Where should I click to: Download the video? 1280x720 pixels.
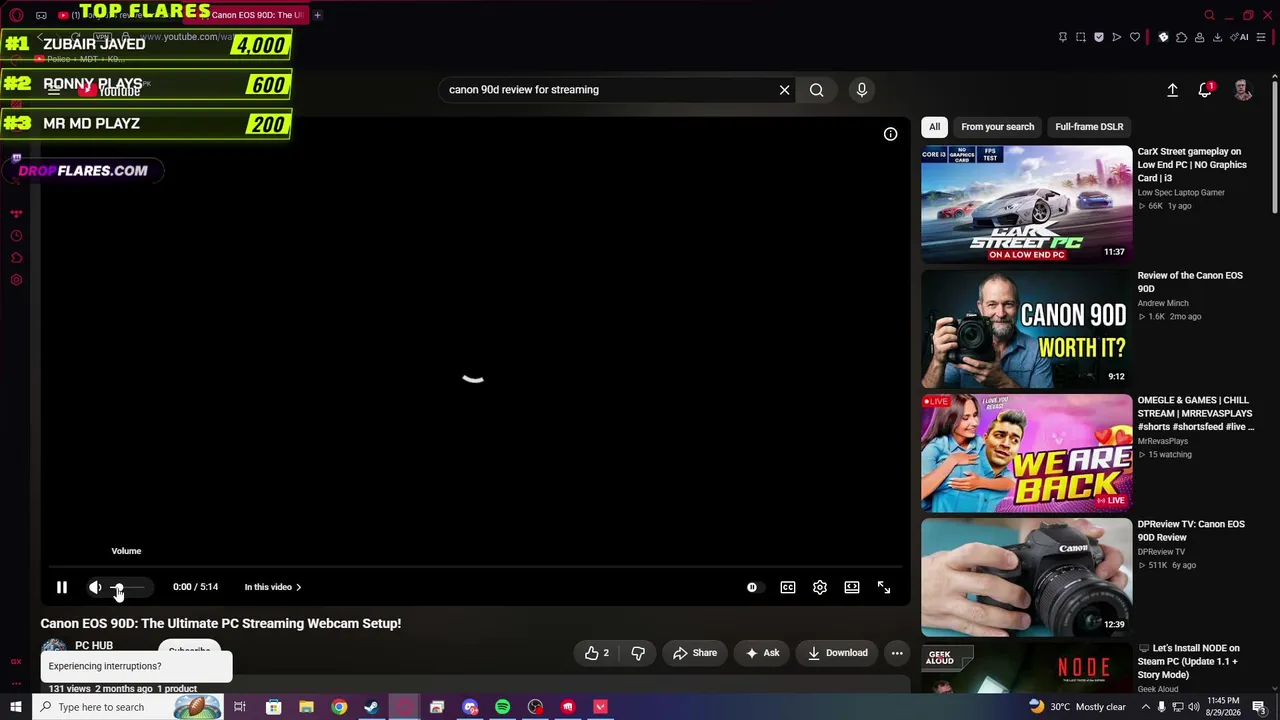coord(838,653)
